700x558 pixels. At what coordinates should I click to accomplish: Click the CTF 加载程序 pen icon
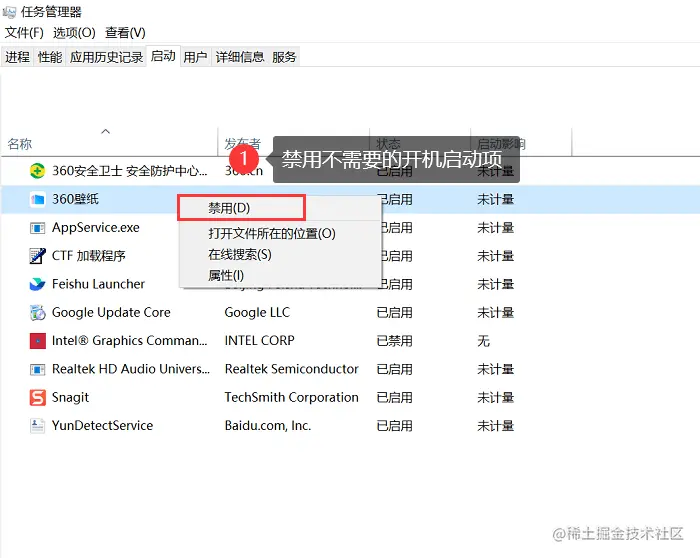[37, 256]
